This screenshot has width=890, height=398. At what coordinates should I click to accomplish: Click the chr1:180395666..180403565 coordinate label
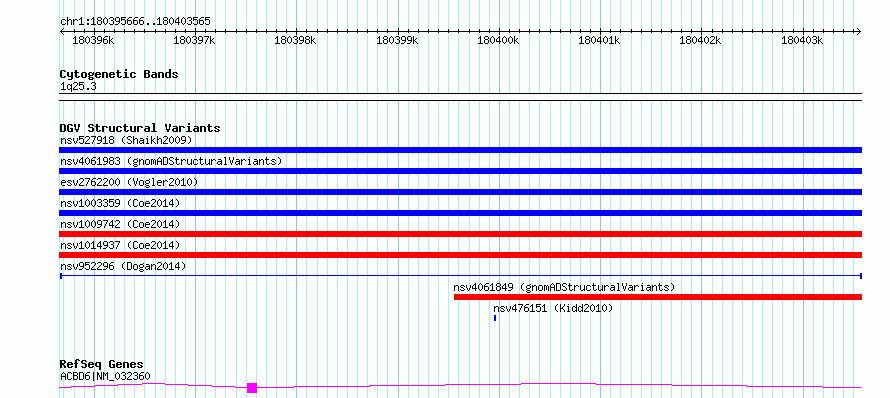(135, 22)
